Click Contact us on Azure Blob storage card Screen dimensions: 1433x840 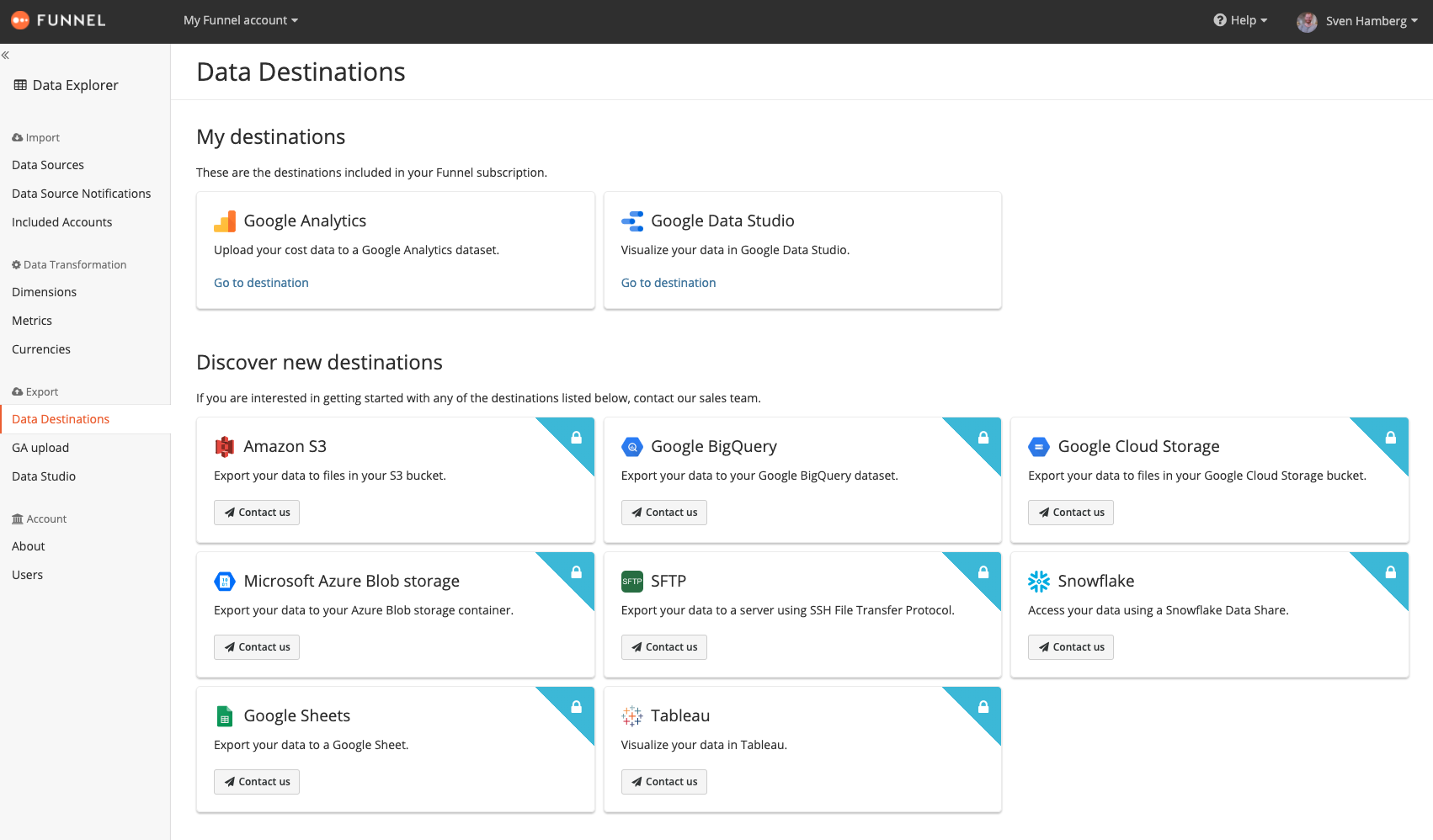[257, 647]
